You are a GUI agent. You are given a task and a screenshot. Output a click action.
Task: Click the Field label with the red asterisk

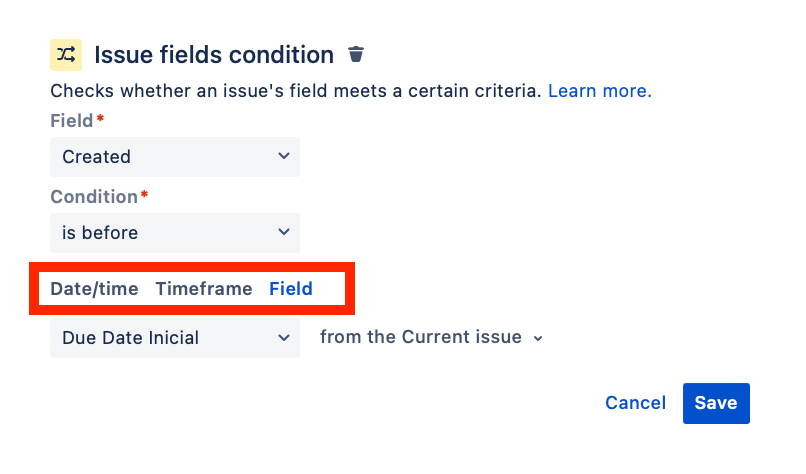[77, 121]
